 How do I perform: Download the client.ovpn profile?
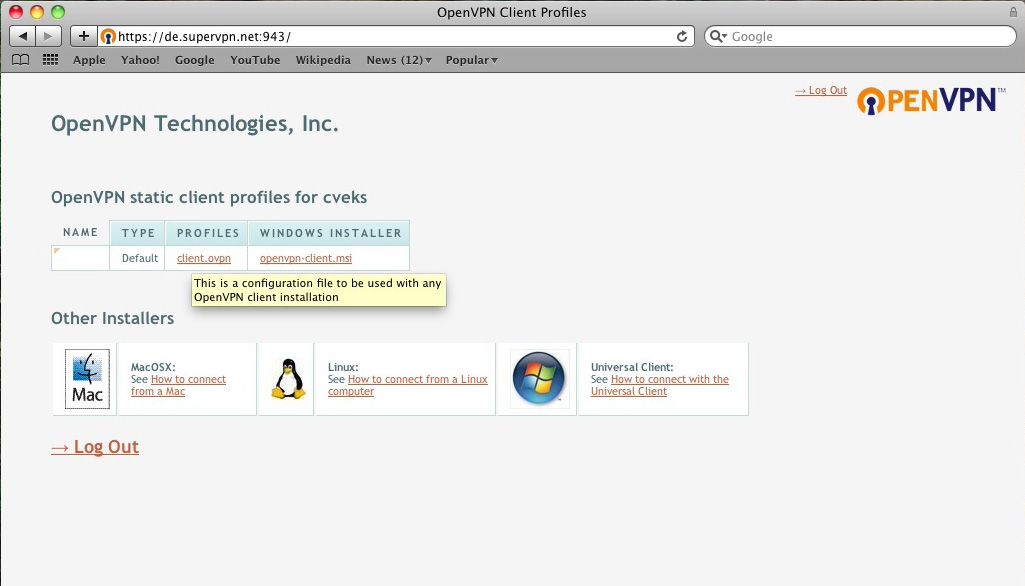pyautogui.click(x=203, y=258)
